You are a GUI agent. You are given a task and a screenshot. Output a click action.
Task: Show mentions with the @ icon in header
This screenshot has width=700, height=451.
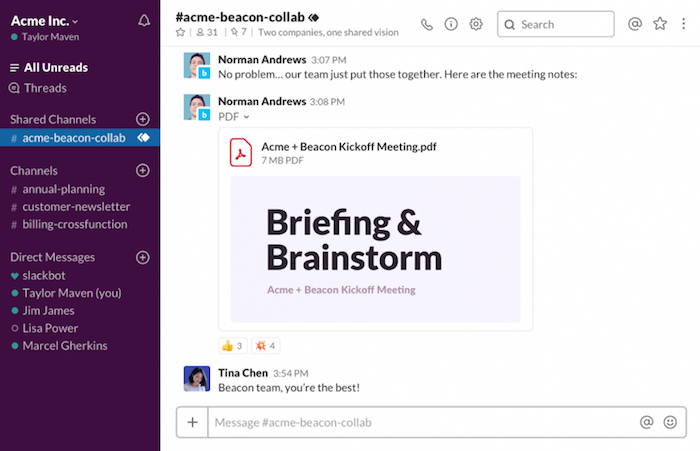(634, 24)
